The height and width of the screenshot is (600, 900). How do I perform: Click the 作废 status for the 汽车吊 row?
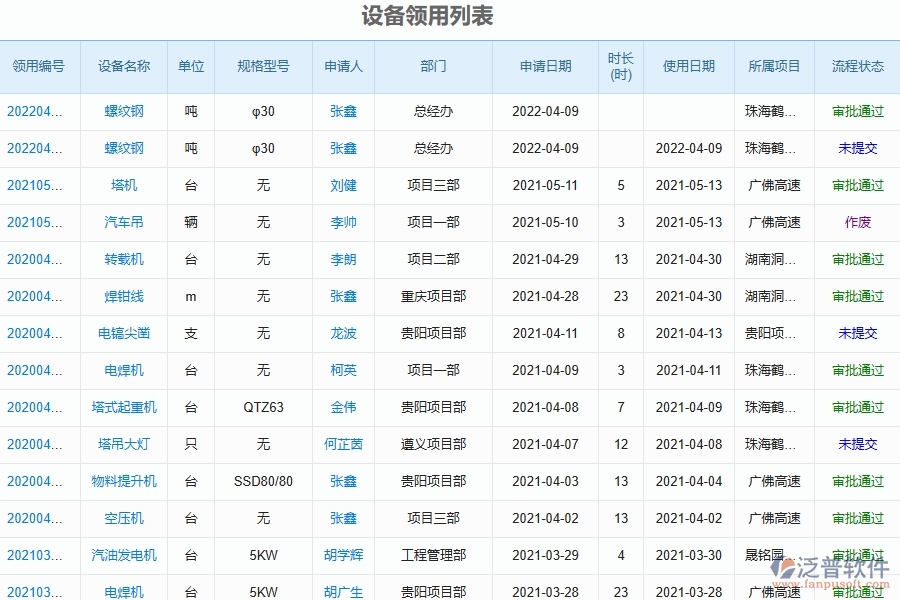pyautogui.click(x=857, y=223)
